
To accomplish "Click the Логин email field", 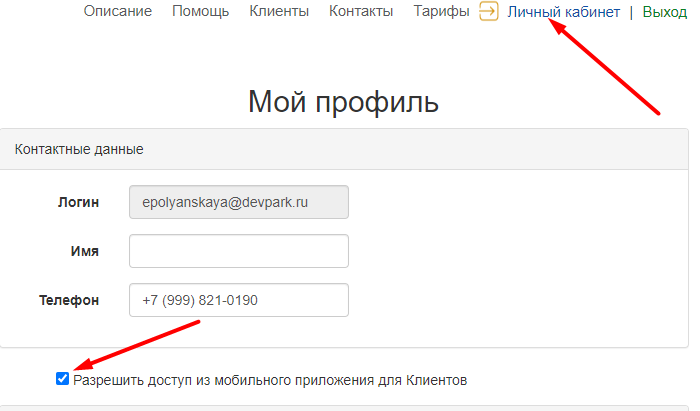I will point(239,202).
